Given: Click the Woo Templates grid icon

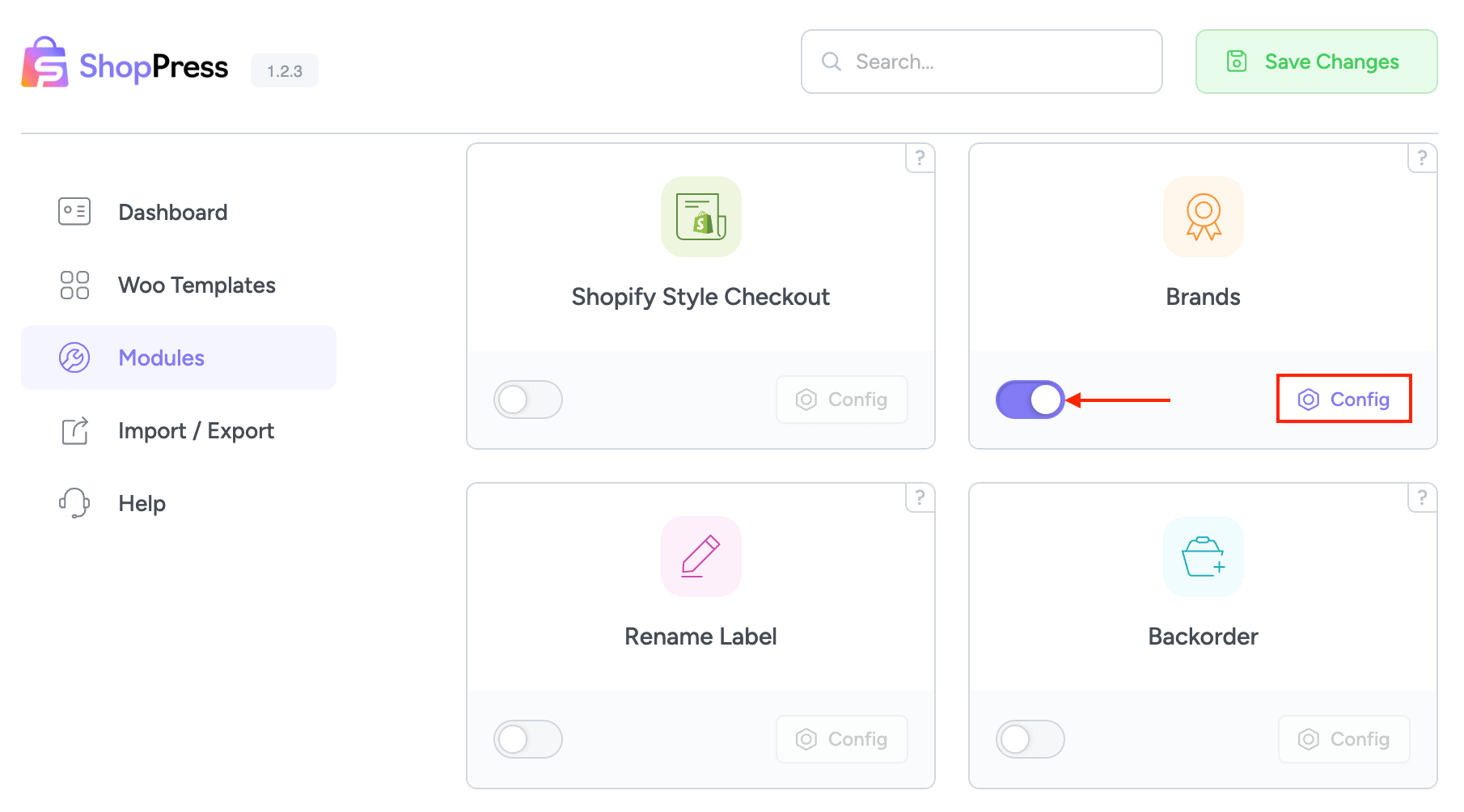Looking at the screenshot, I should pyautogui.click(x=74, y=285).
